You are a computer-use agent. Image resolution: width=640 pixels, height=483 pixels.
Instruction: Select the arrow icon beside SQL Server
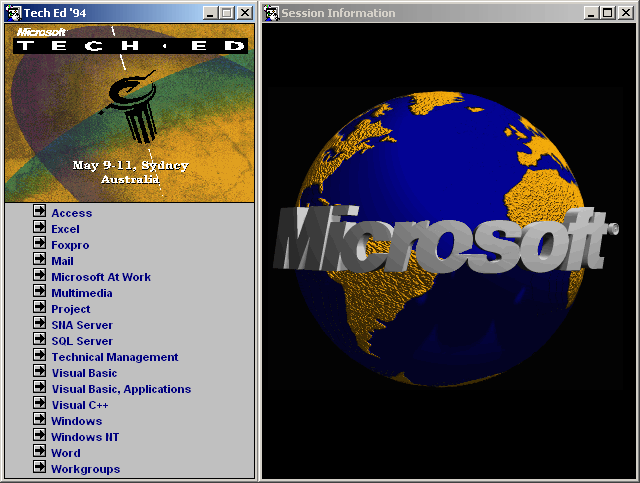point(39,340)
